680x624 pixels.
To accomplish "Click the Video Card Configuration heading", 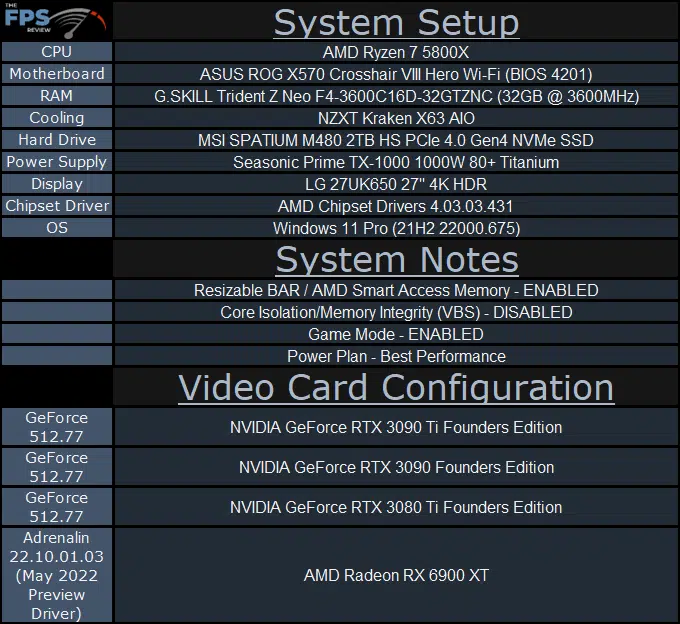I will 396,387.
